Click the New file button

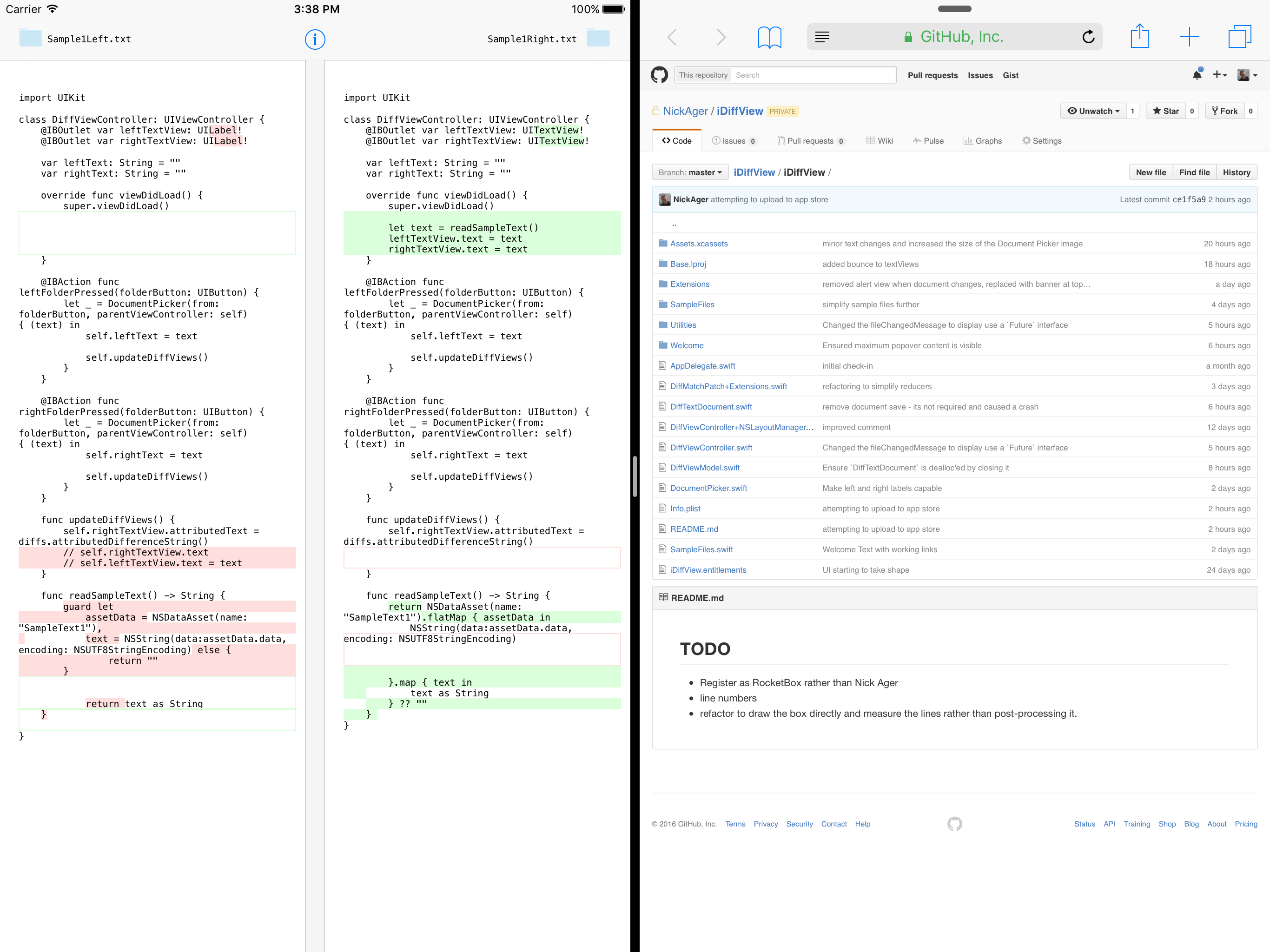tap(1151, 172)
